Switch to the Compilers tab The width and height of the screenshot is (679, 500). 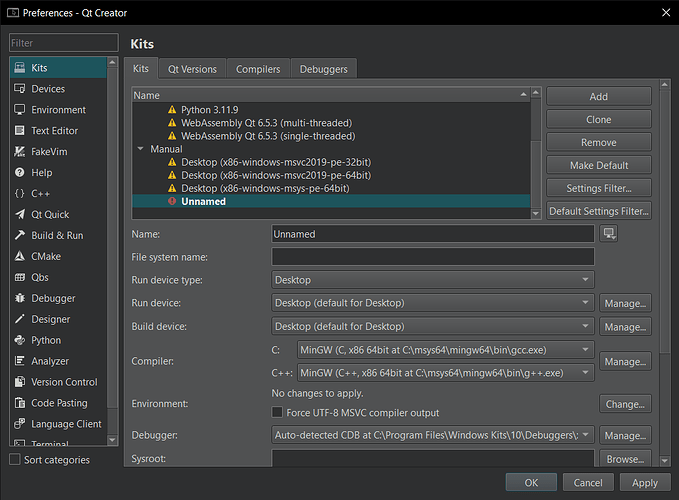tap(257, 69)
